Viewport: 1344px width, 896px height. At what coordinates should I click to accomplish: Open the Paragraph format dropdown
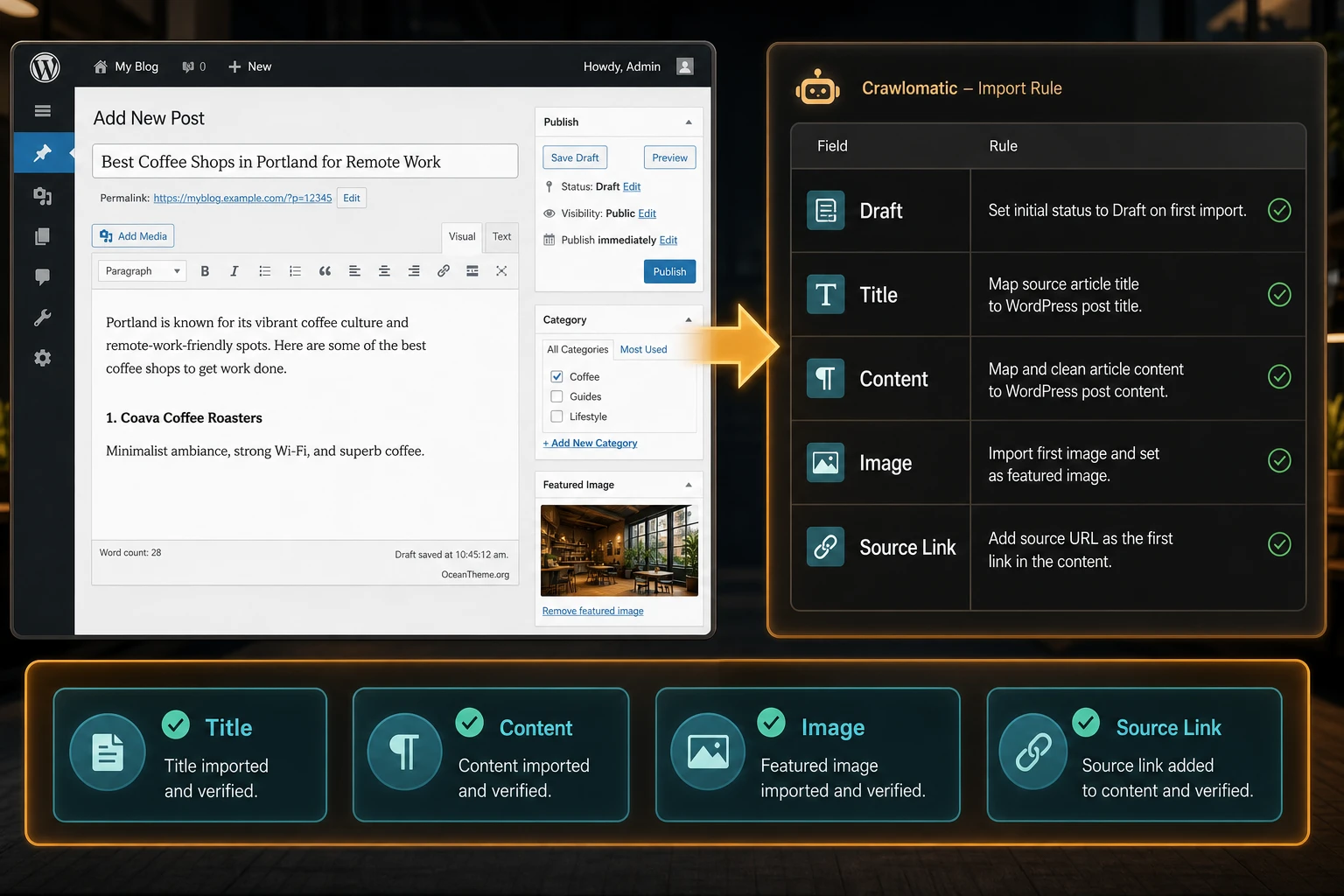[x=143, y=271]
